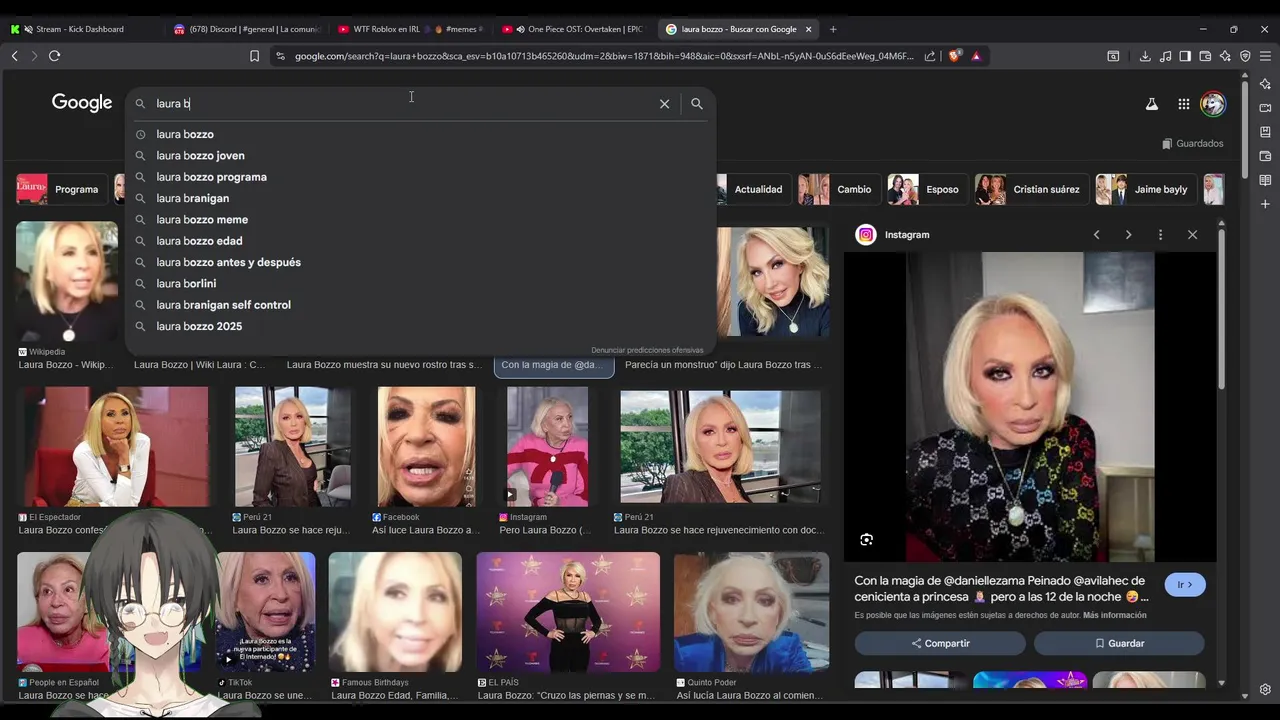Go back with the browser back arrow
Screen dimensions: 1280x720
14,56
